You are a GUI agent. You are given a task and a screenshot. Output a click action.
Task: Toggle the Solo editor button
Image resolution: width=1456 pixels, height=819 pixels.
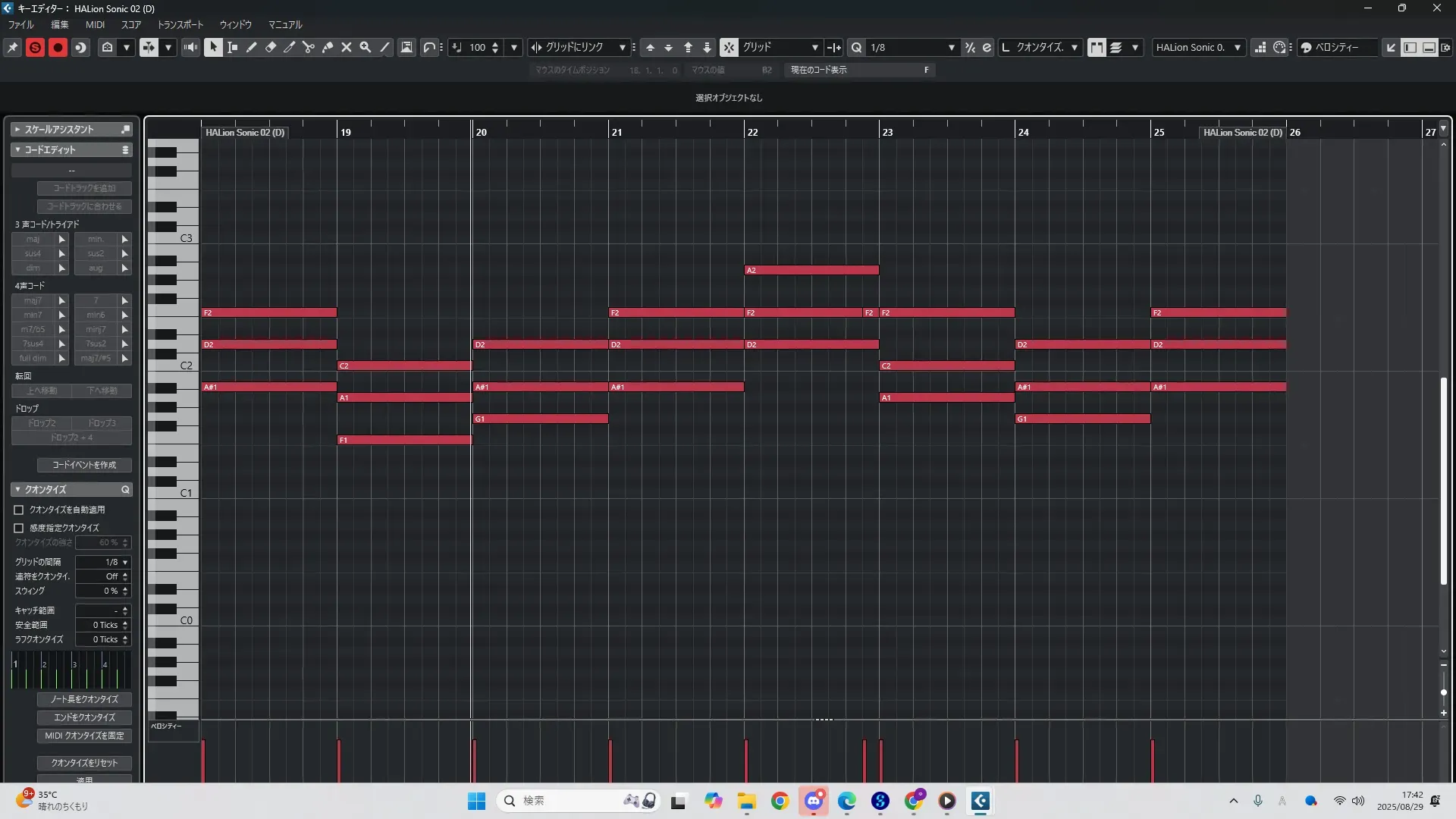[x=35, y=47]
